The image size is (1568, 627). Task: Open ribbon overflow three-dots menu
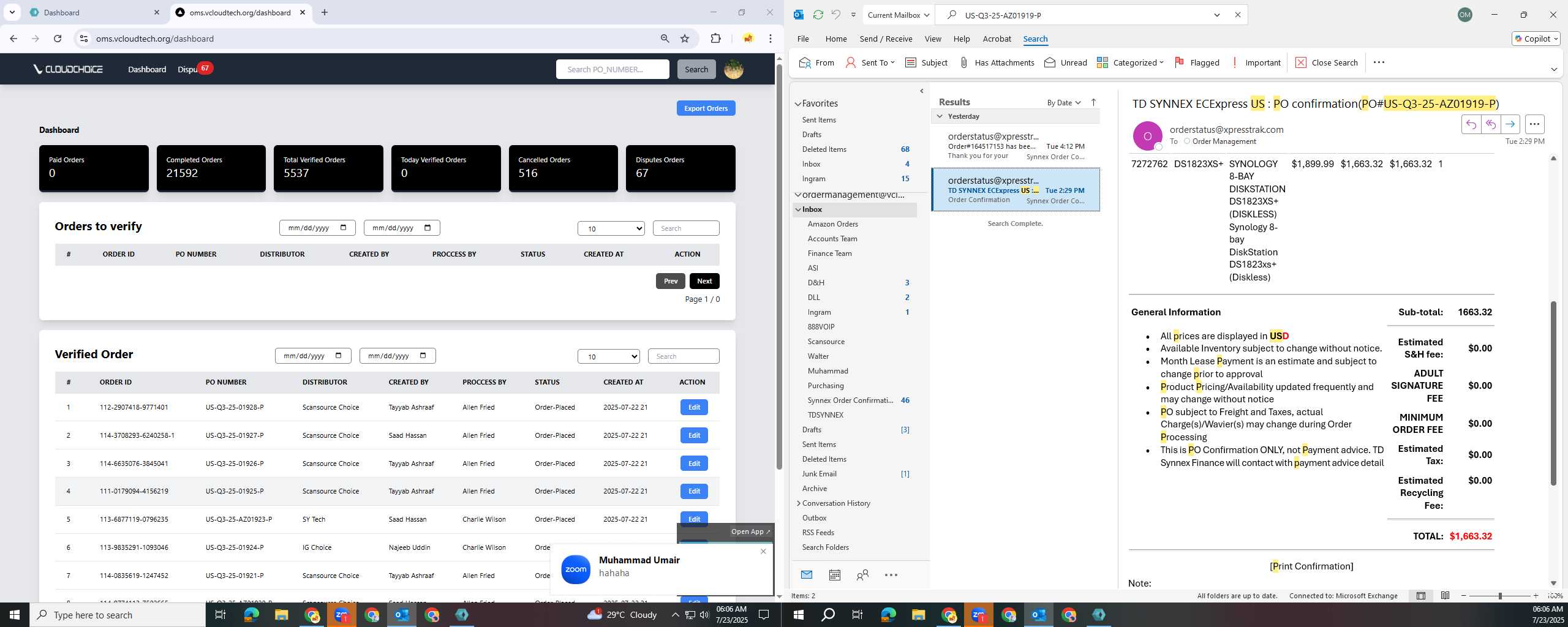click(1379, 62)
